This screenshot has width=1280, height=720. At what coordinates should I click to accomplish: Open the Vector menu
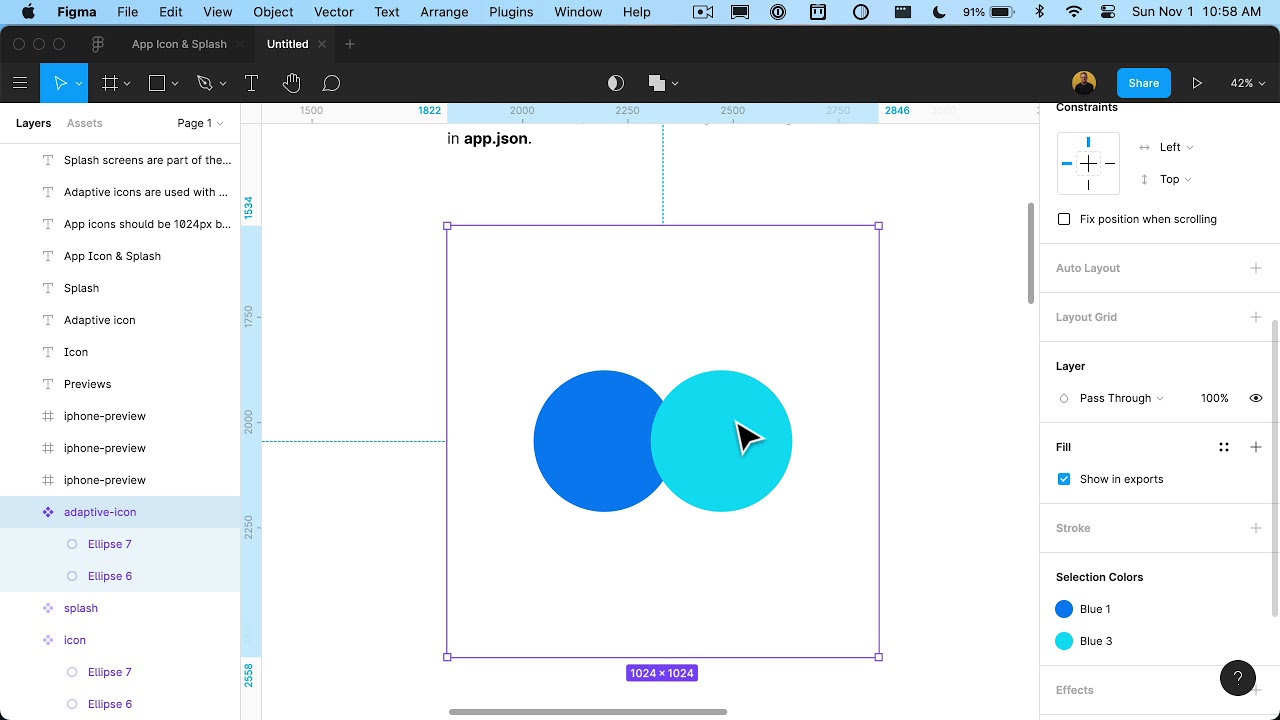(334, 12)
